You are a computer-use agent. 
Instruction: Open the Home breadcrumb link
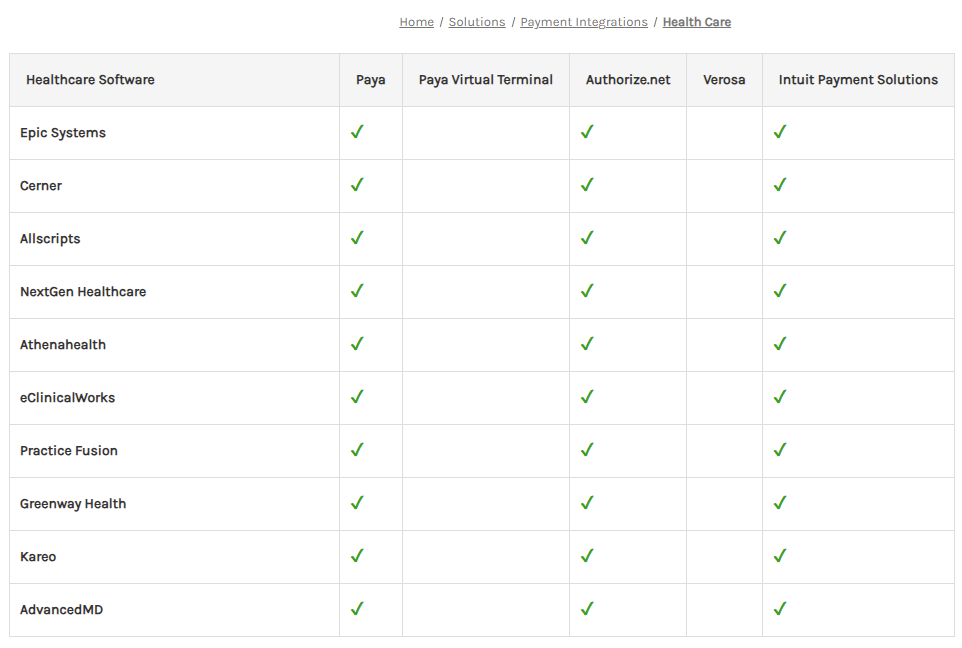click(417, 22)
